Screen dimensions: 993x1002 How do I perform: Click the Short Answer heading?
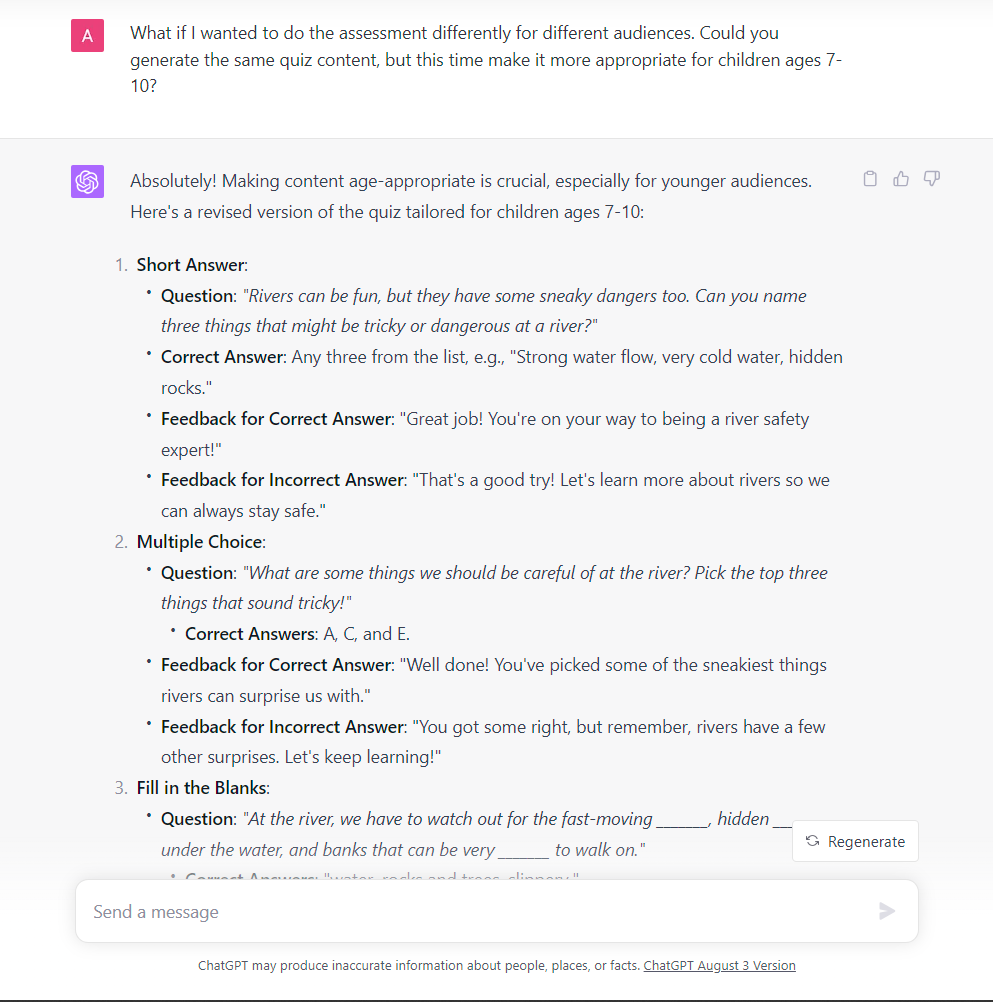pyautogui.click(x=191, y=265)
